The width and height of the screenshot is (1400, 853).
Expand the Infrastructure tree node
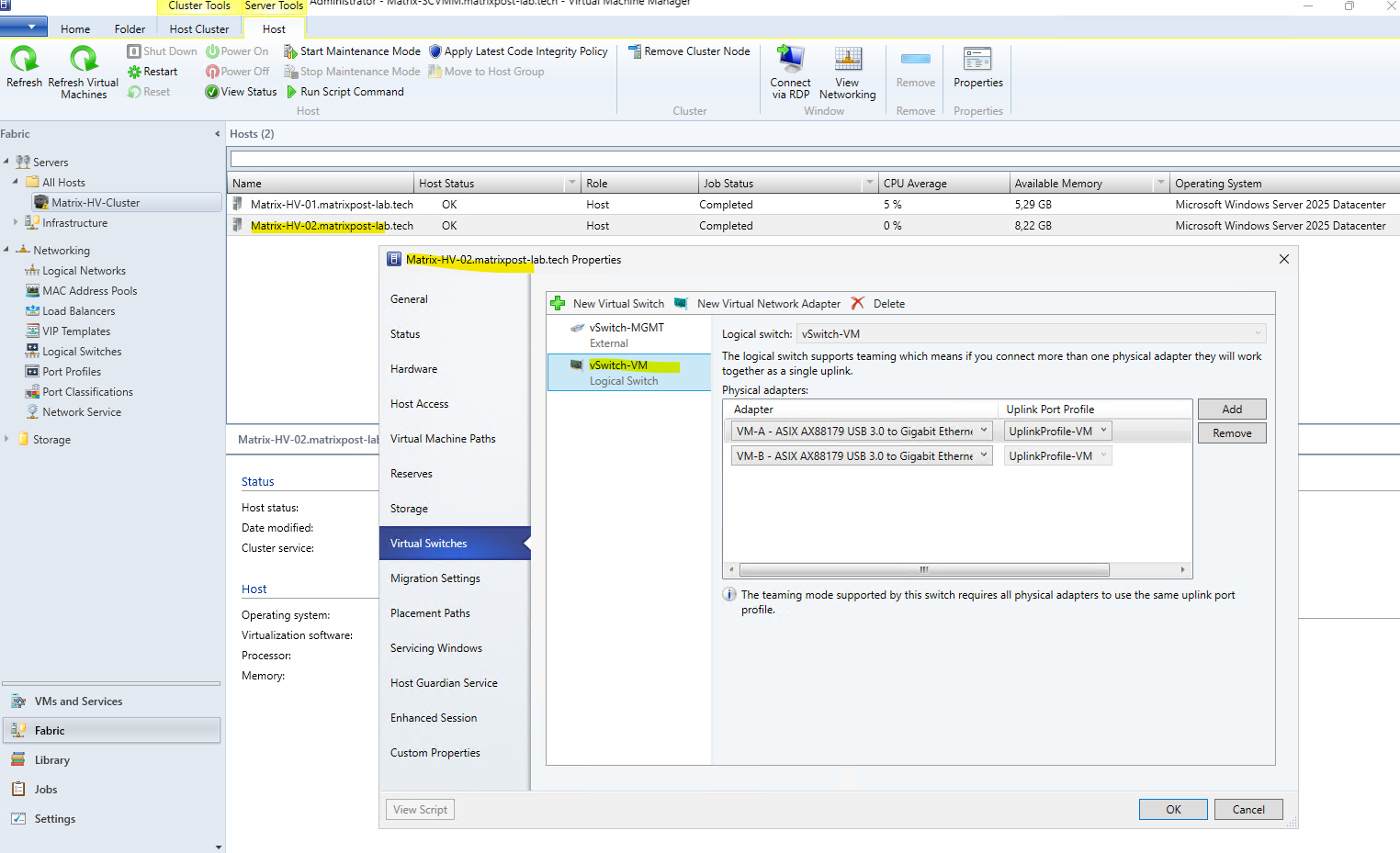tap(16, 222)
